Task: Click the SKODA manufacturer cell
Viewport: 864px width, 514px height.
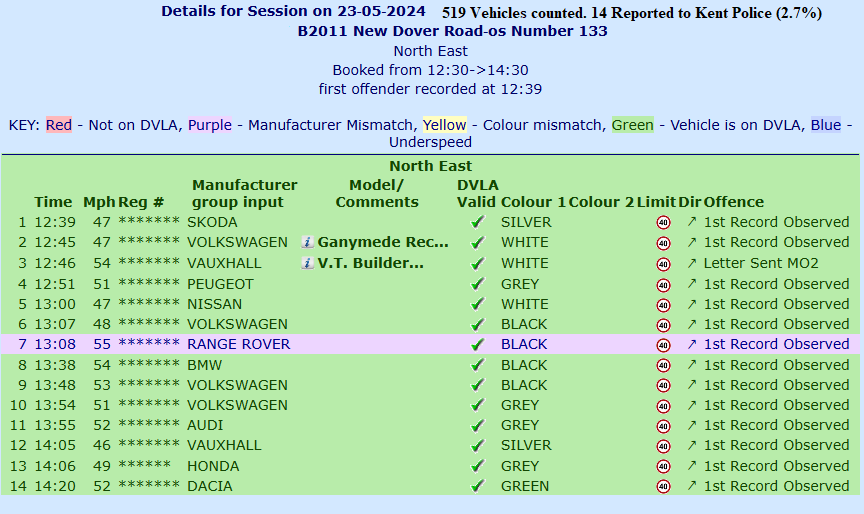Action: coord(212,222)
